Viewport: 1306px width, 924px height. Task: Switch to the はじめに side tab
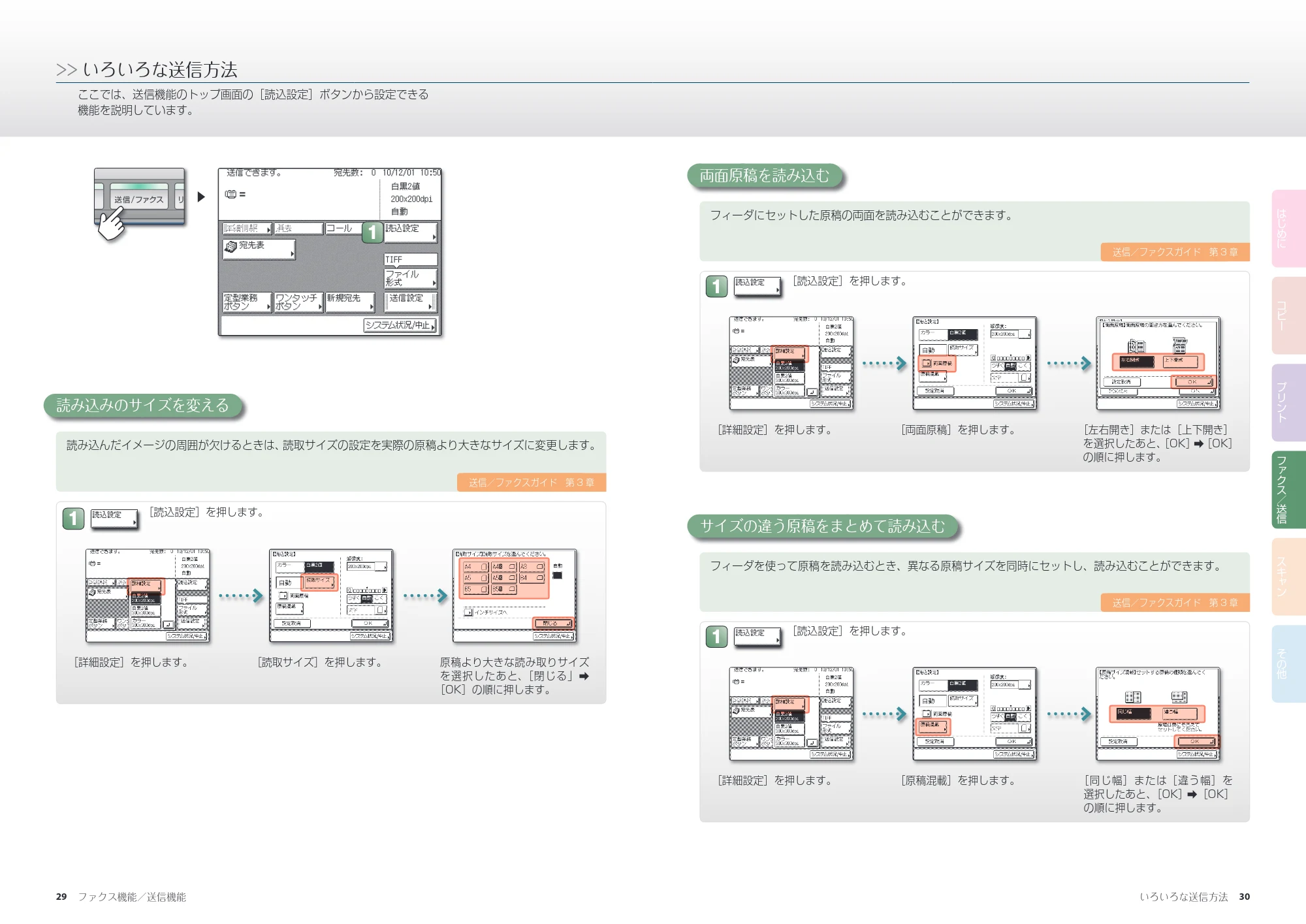(1288, 229)
